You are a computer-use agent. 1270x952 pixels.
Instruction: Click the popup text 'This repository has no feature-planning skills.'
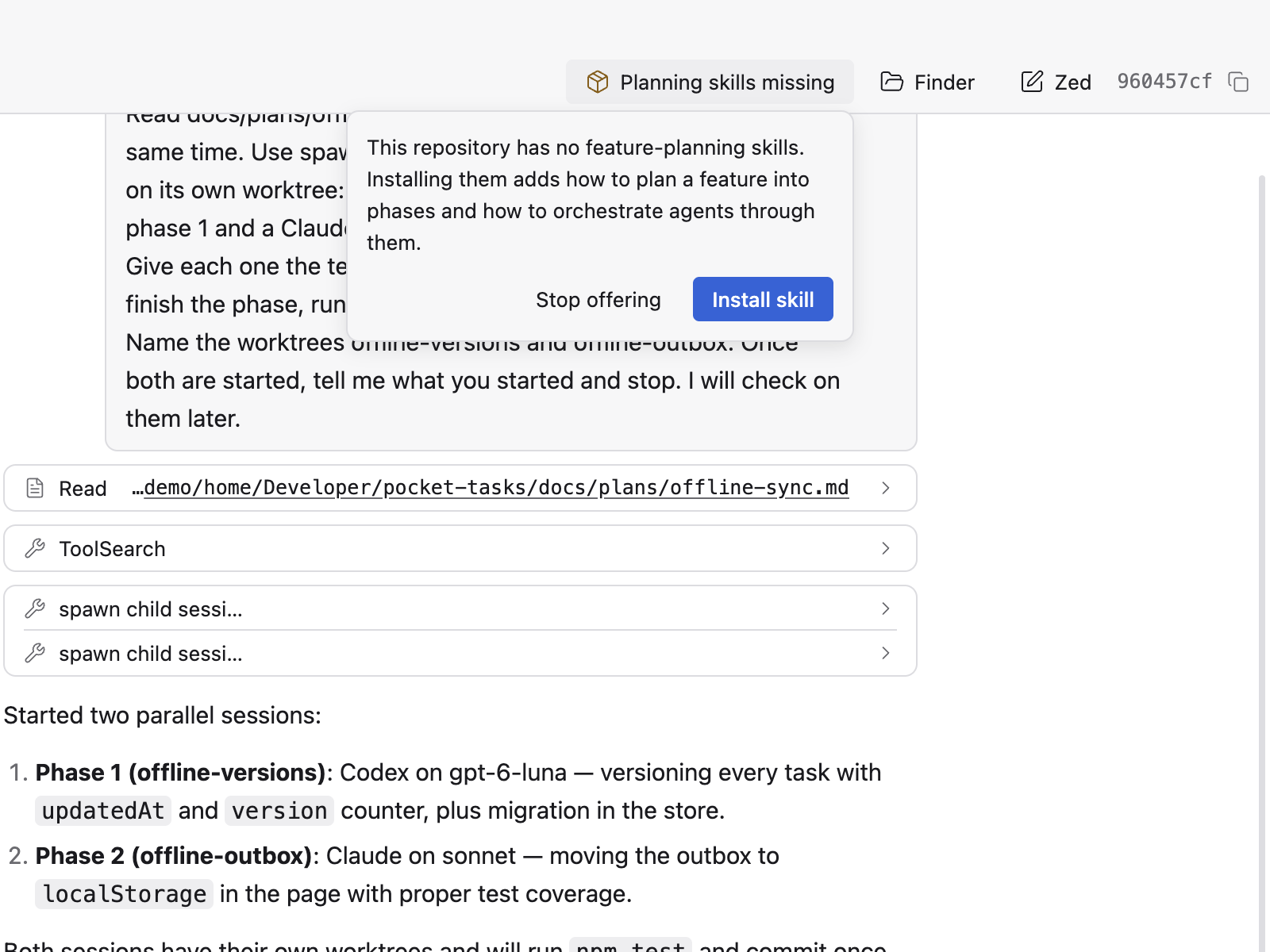[x=586, y=148]
